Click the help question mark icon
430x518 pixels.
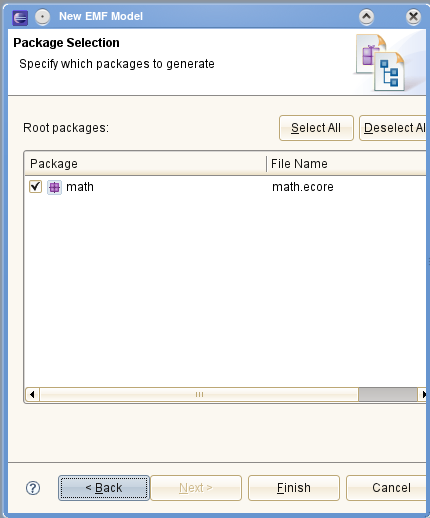coord(33,488)
